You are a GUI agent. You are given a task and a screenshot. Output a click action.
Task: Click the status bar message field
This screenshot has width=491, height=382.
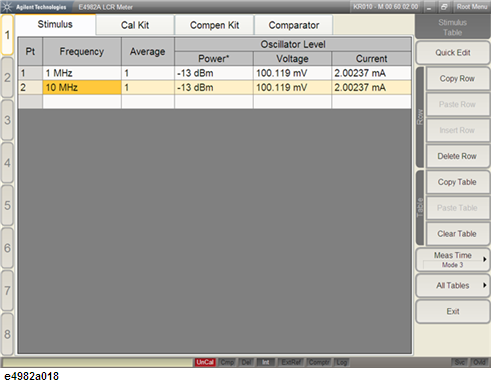[x=97, y=362]
